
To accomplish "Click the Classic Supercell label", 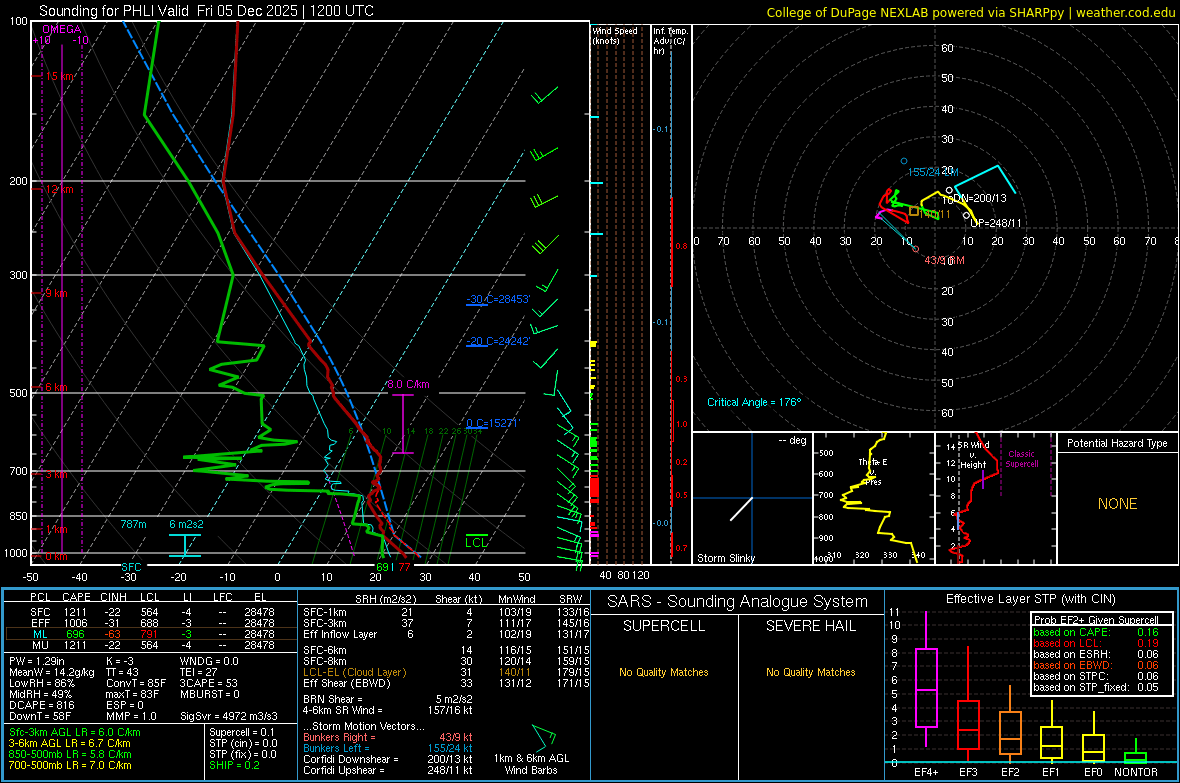I will (1021, 459).
